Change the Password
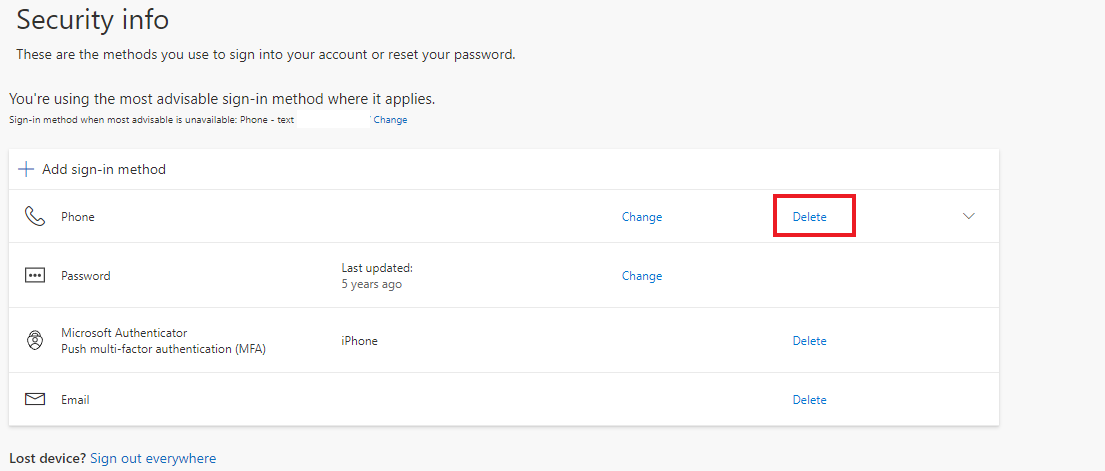Viewport: 1105px width, 471px height. pos(641,276)
